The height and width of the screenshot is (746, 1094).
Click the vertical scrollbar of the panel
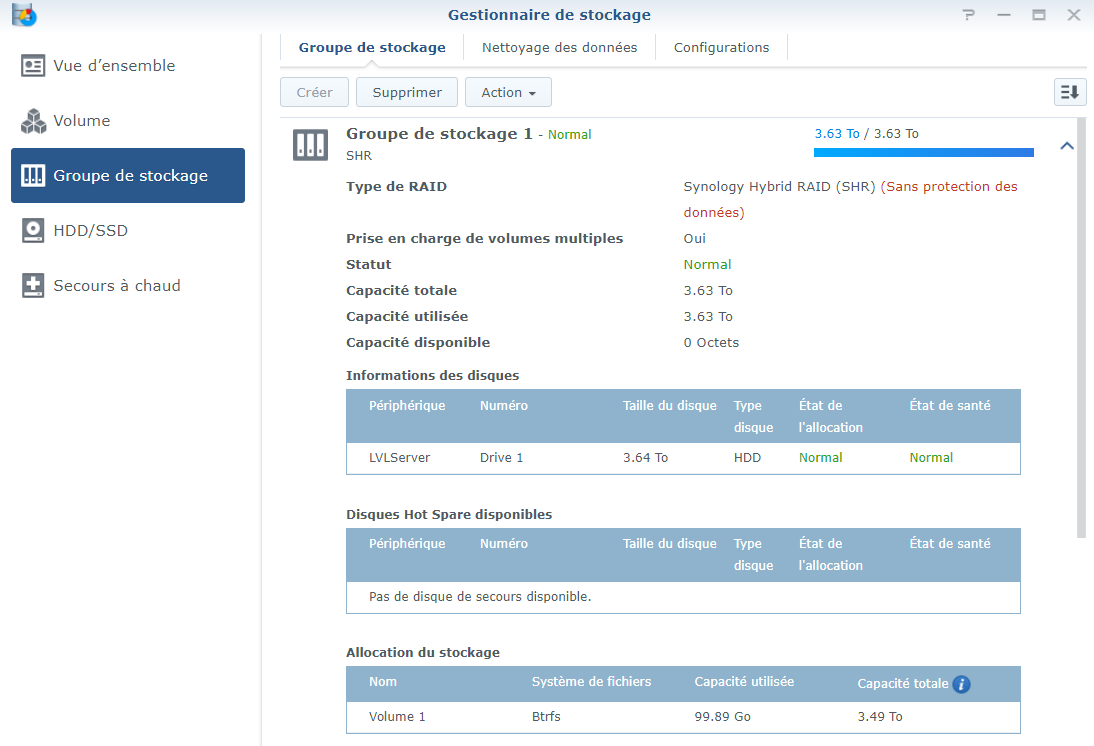coord(1080,330)
